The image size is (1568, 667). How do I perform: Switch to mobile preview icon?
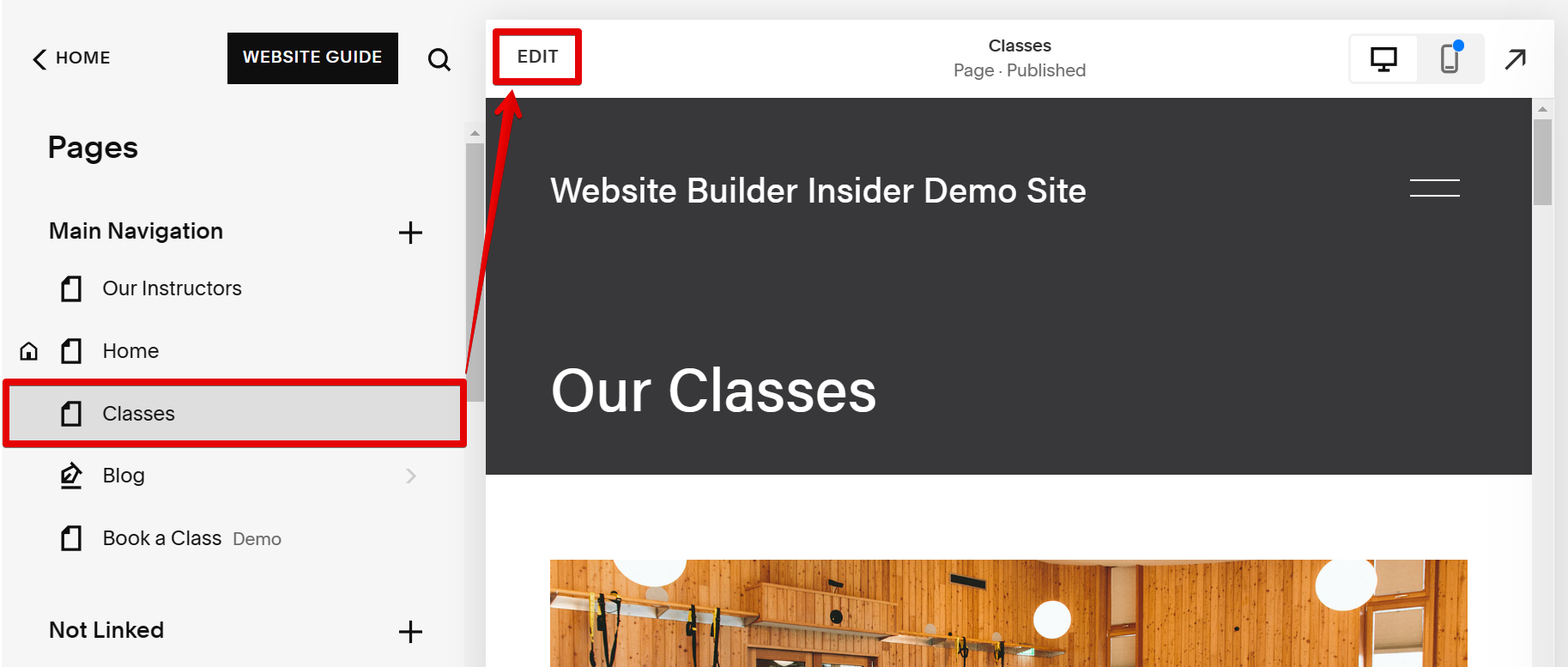1450,59
